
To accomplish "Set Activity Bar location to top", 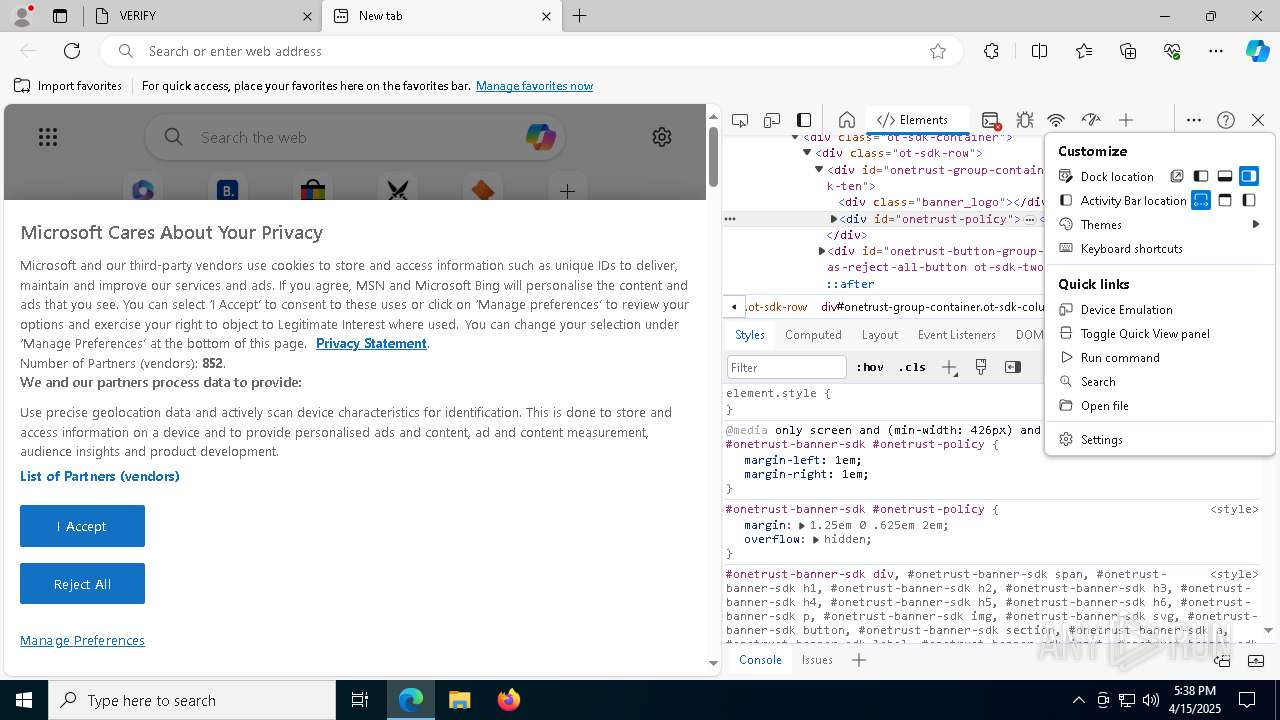I will pyautogui.click(x=1225, y=200).
